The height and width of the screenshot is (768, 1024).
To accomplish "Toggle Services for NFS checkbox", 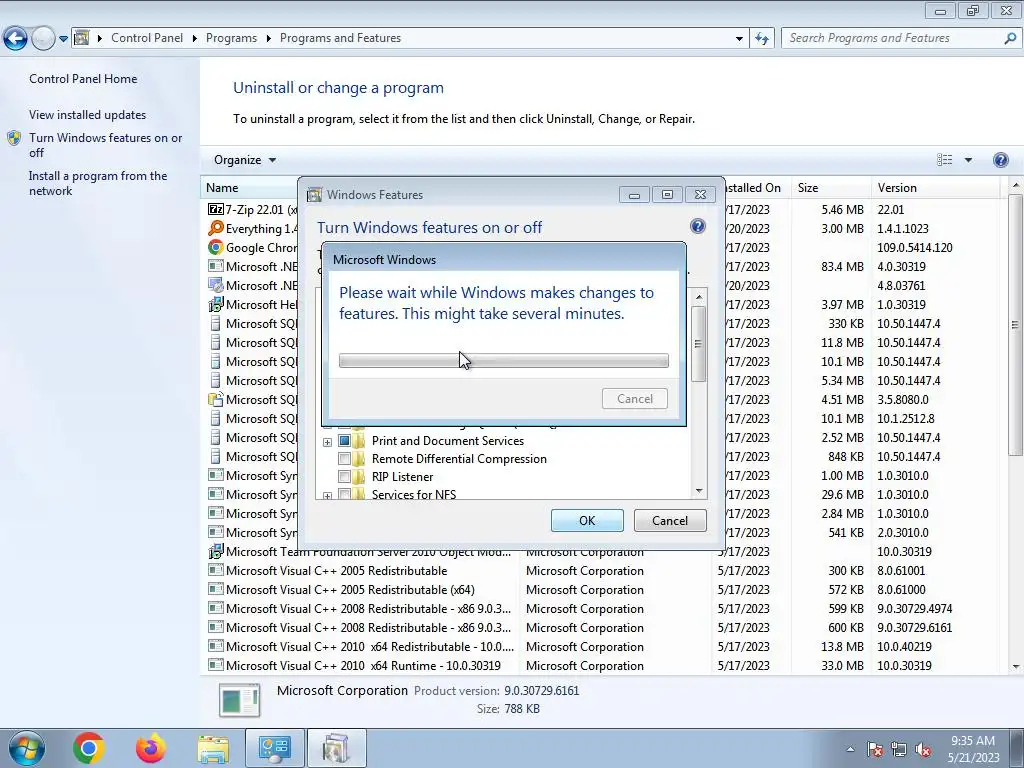I will point(344,494).
